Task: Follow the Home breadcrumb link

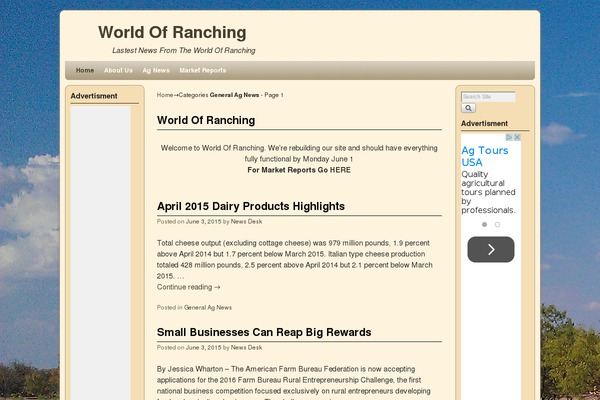Action: coord(165,95)
